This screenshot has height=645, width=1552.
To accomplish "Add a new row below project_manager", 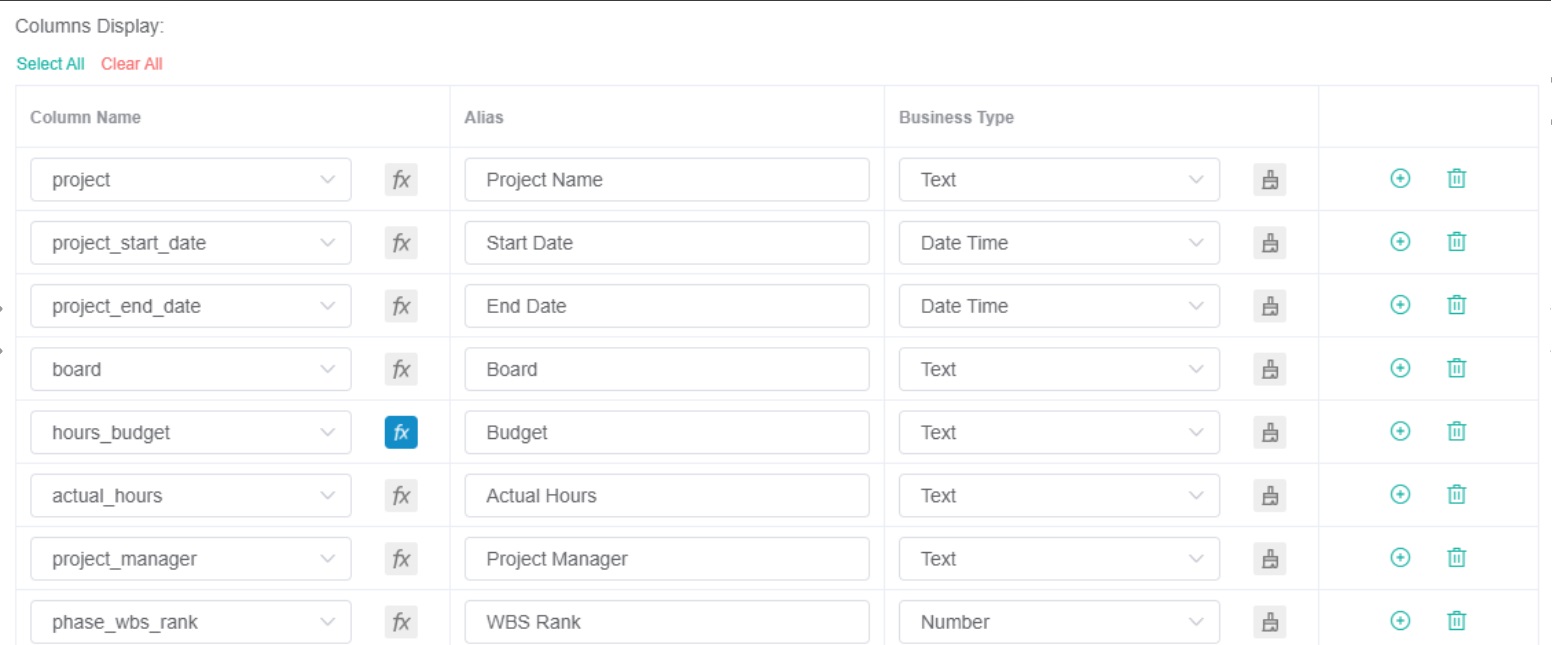I will 1400,558.
